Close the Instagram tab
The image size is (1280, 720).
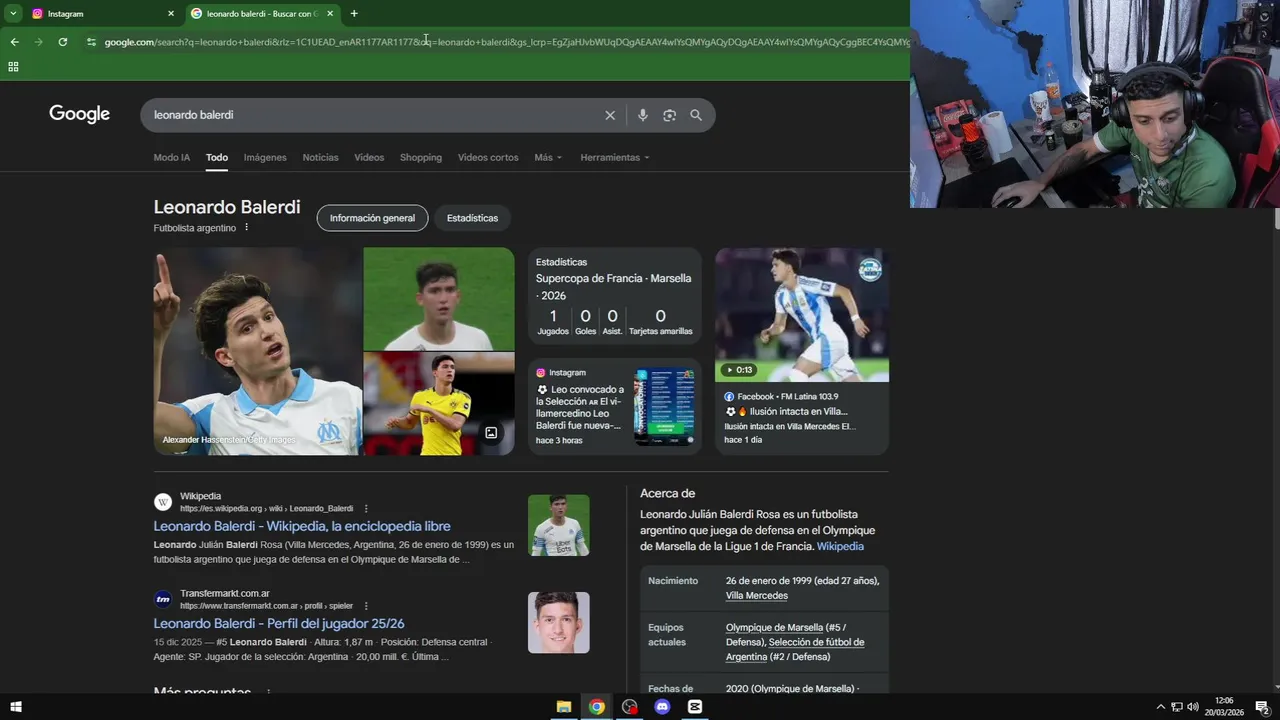pyautogui.click(x=171, y=14)
